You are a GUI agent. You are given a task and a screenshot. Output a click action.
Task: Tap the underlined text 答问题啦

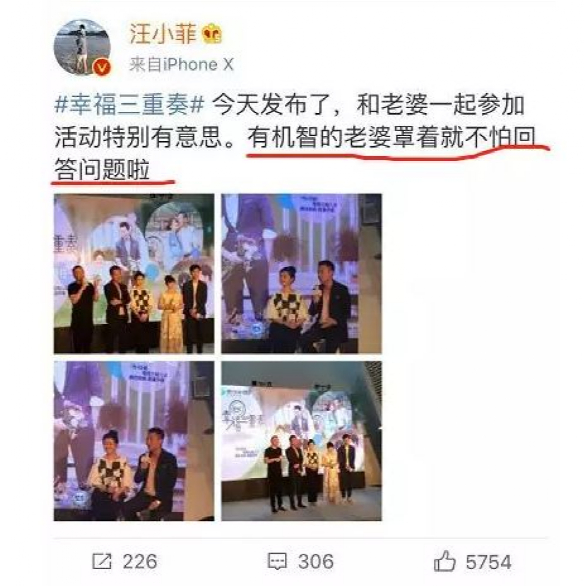pos(102,170)
